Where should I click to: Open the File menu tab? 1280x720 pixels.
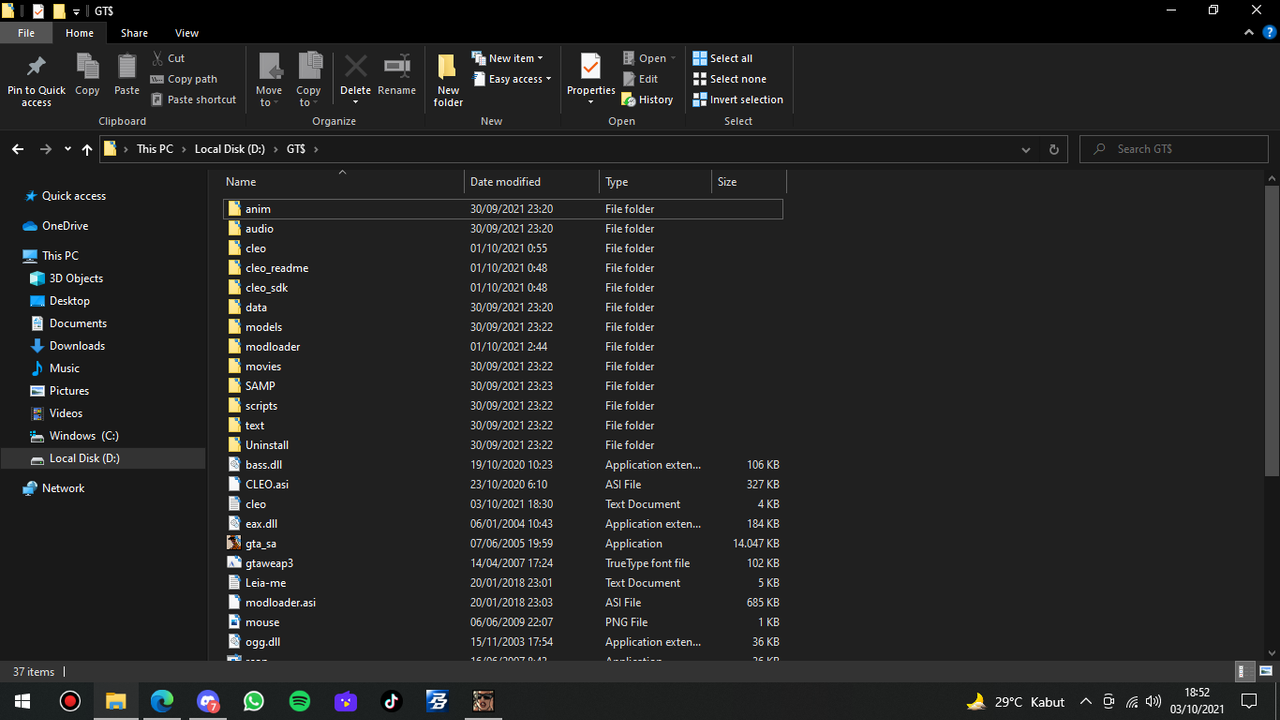(26, 33)
